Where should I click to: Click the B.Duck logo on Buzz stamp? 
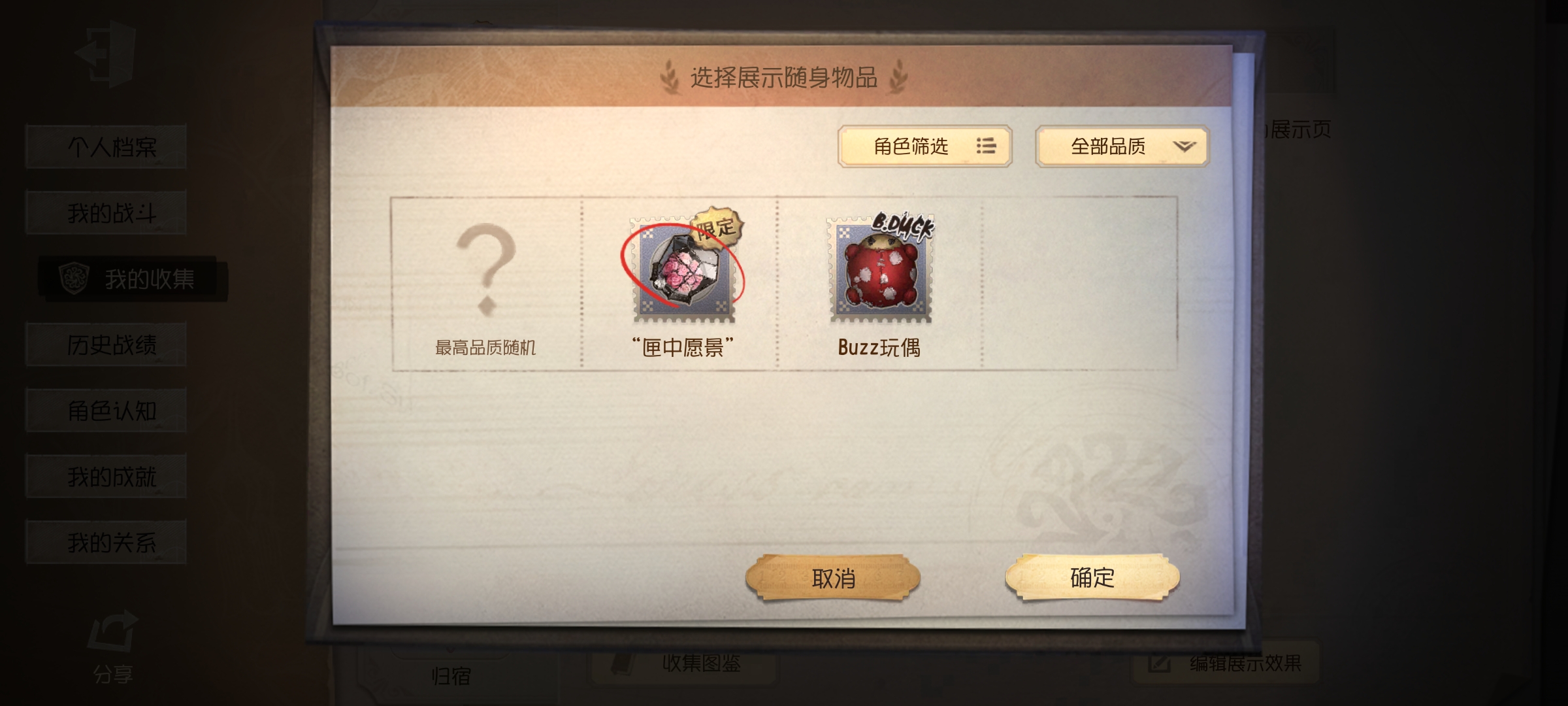pos(904,226)
